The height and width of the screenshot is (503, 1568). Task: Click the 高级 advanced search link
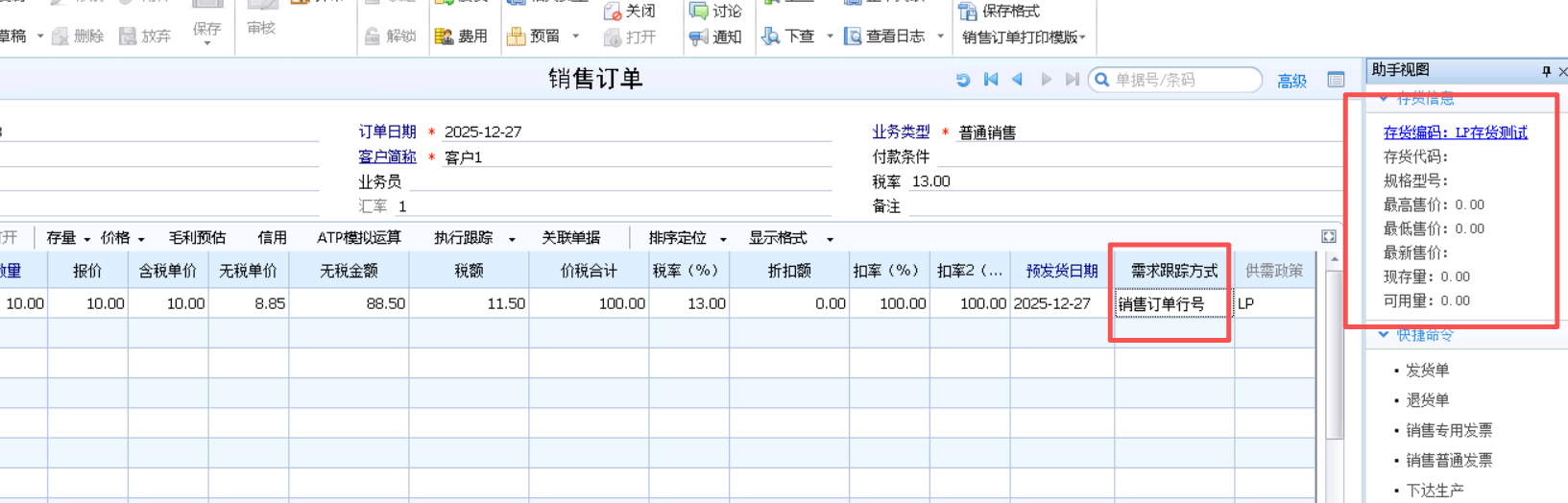click(1291, 81)
